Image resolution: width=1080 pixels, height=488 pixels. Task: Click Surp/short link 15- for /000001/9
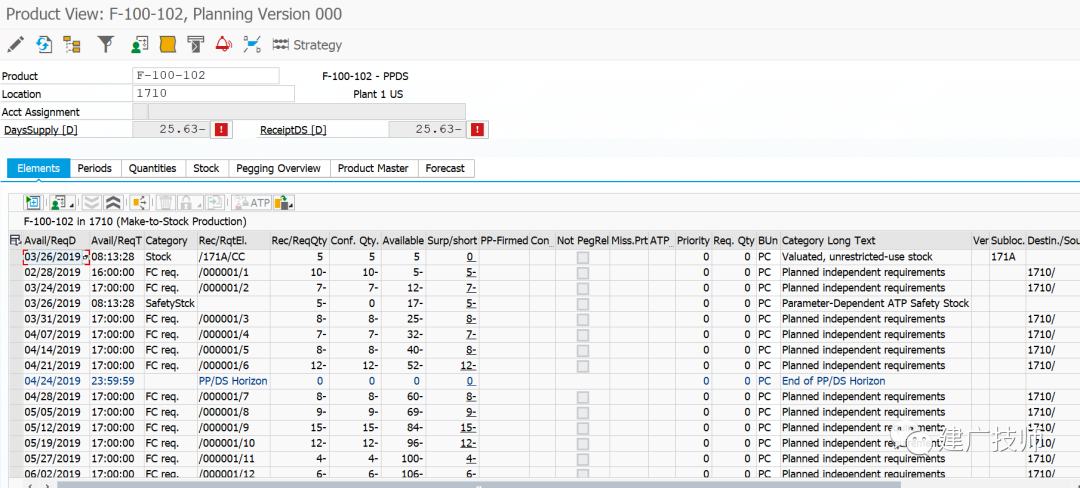coord(468,427)
